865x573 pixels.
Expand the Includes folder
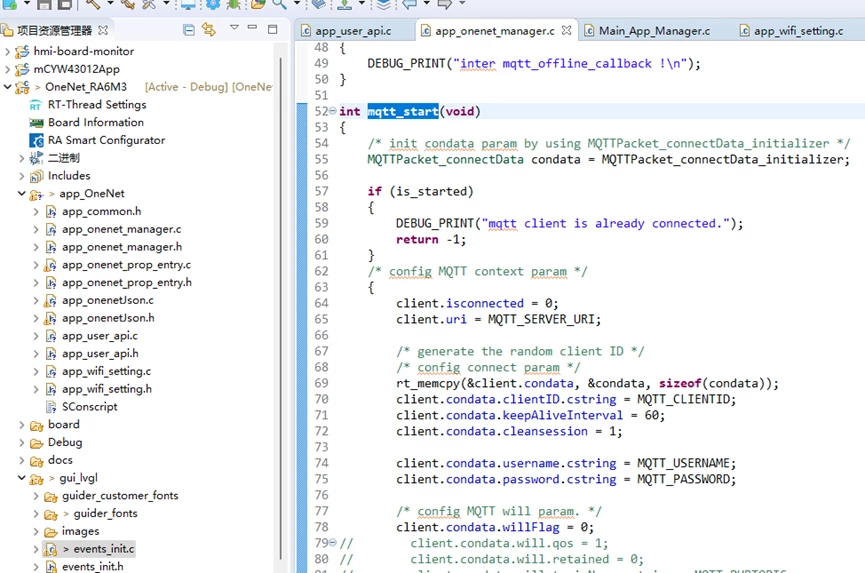(22, 176)
